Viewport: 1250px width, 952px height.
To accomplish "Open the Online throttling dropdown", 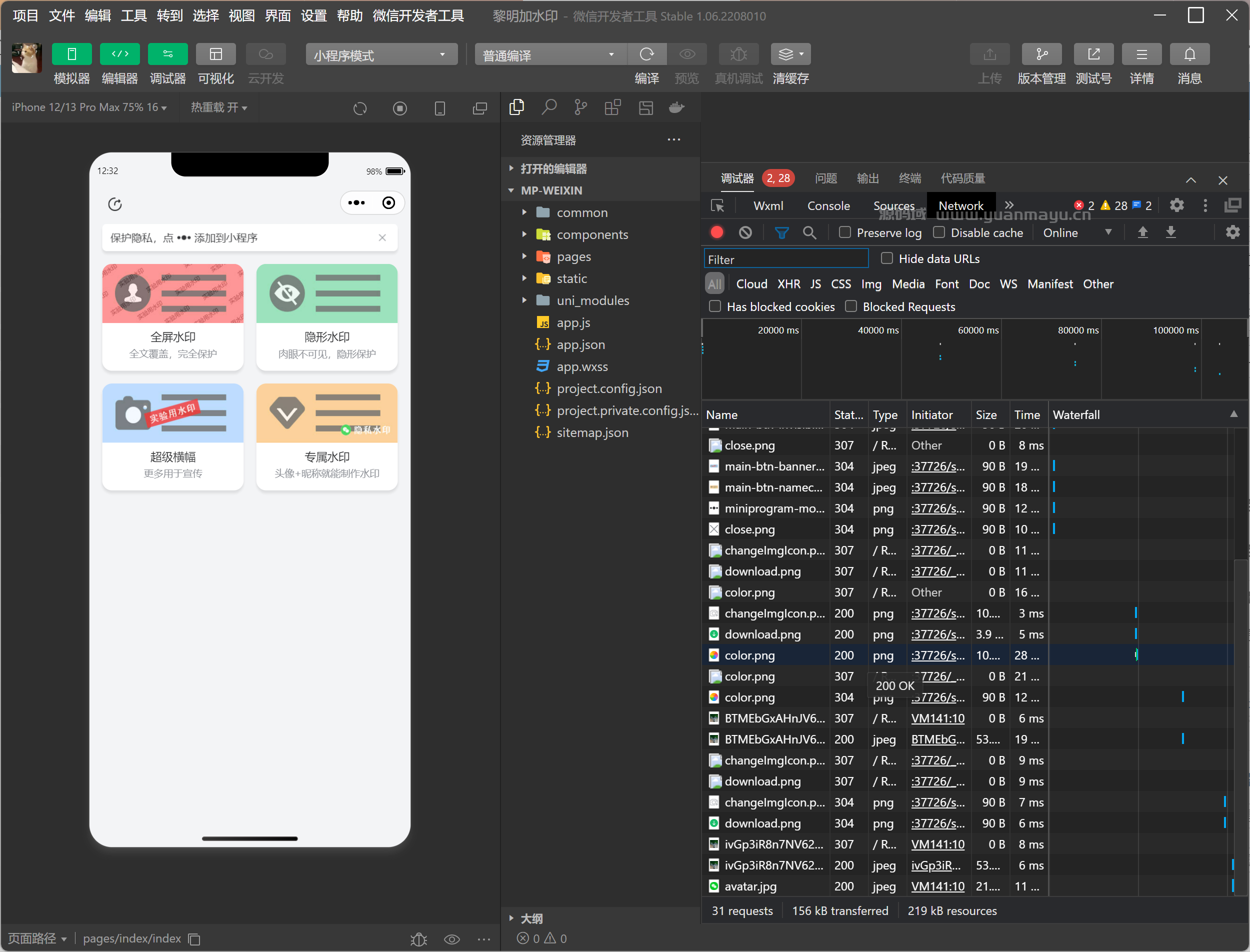I will [x=1076, y=232].
